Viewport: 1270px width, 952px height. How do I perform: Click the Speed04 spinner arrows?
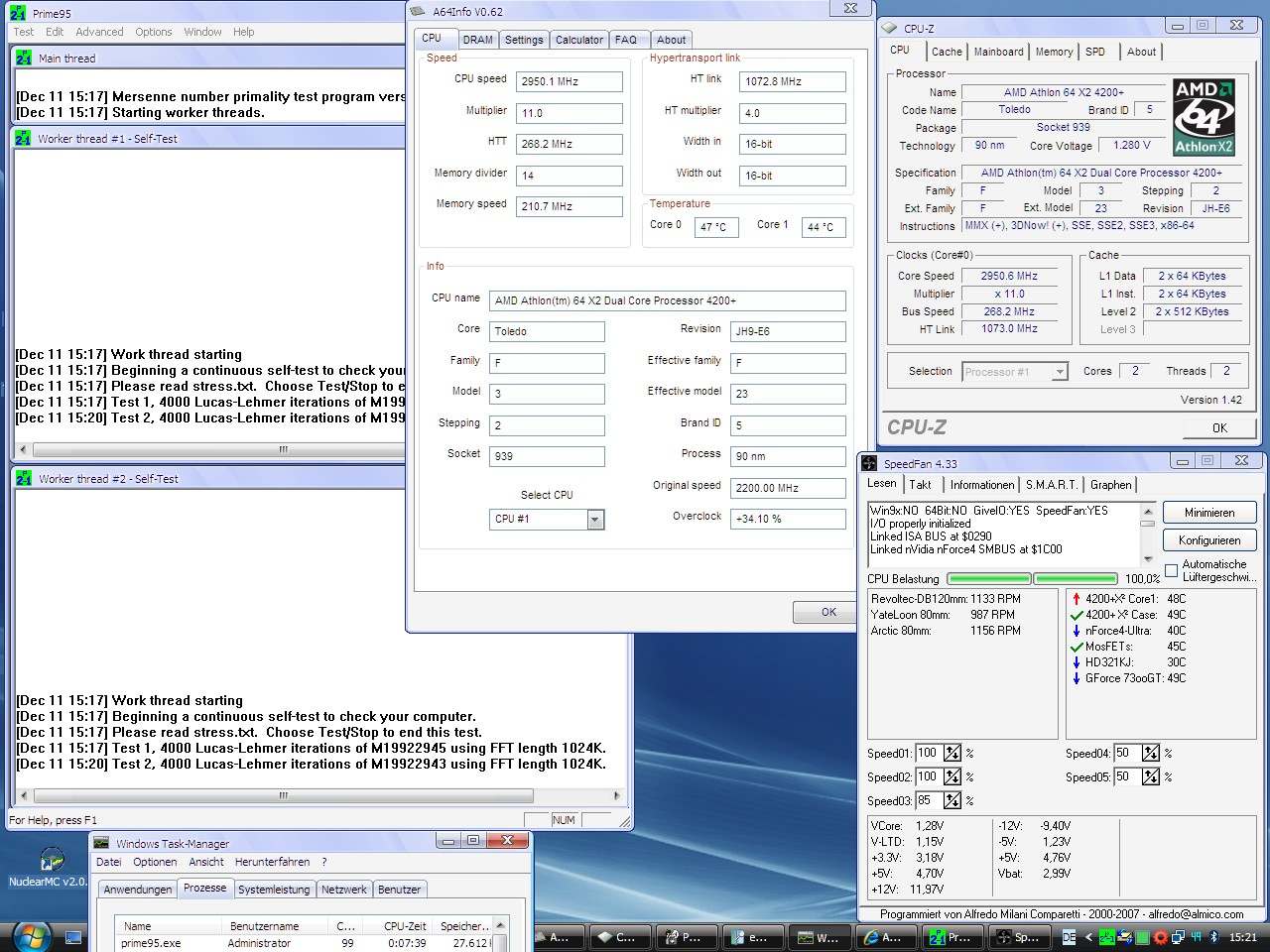click(1151, 753)
